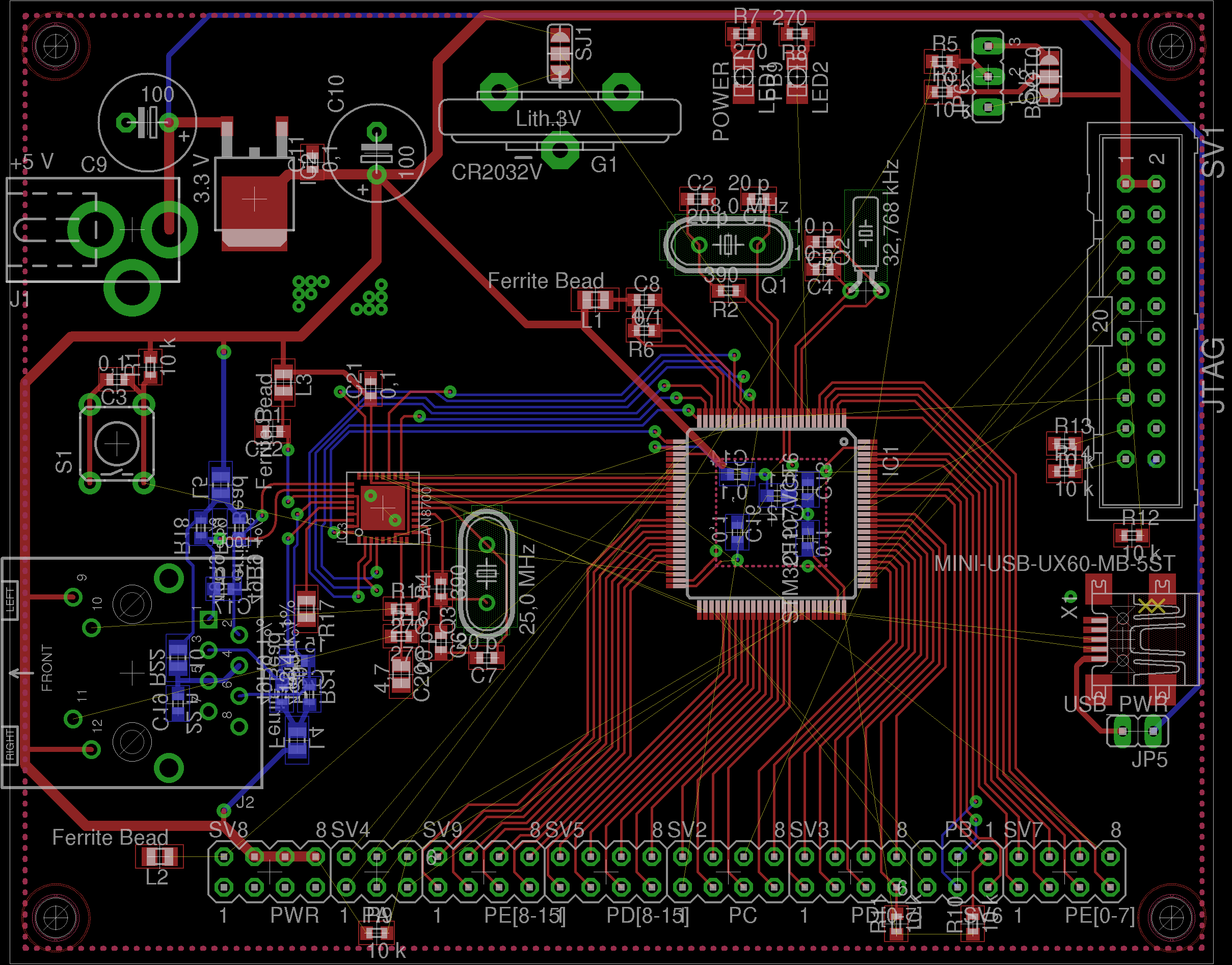This screenshot has height=965, width=1232.
Task: Select the S1 pushbutton switch footprint
Action: pos(117,444)
